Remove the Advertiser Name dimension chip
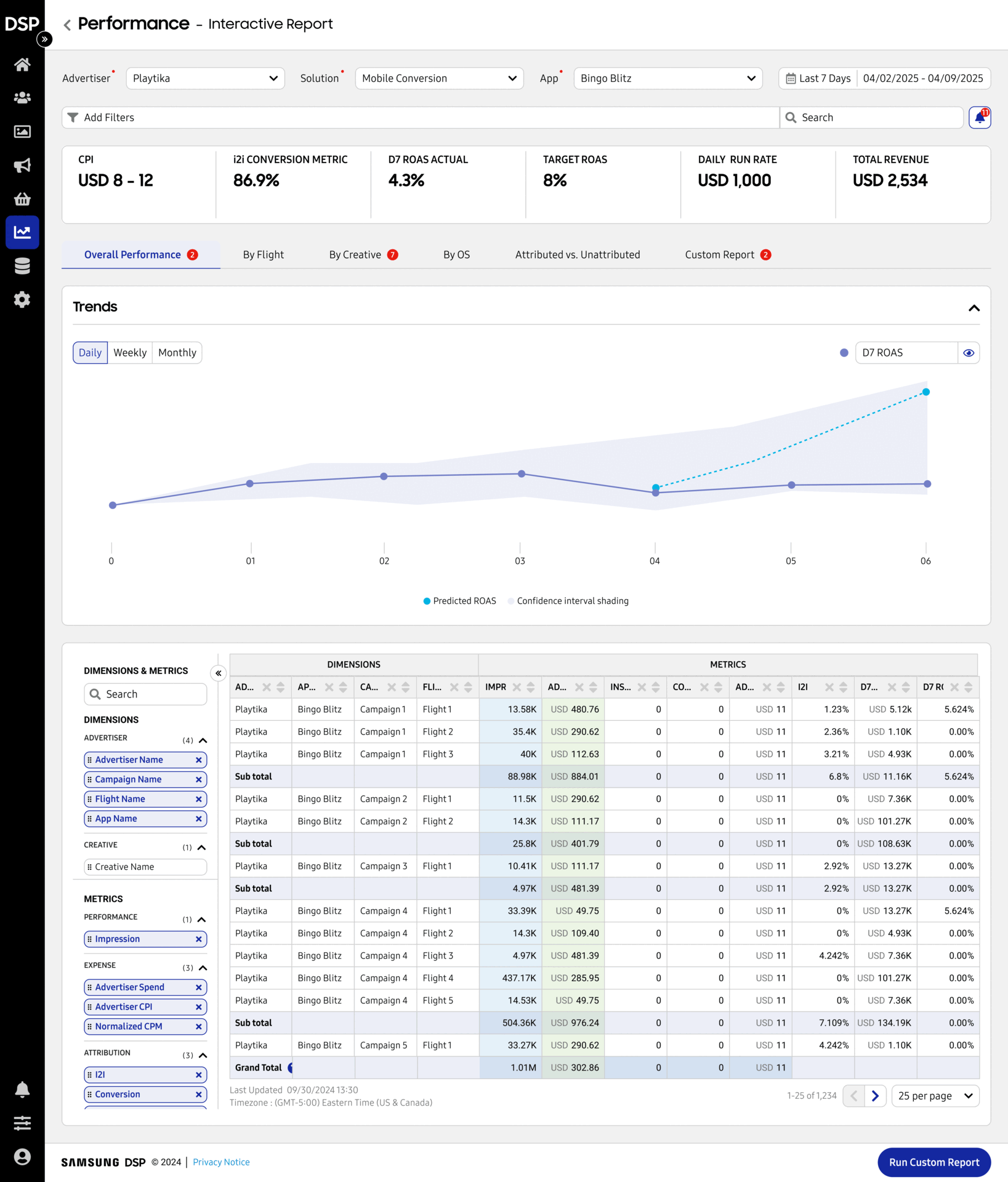This screenshot has height=1182, width=1008. [x=199, y=760]
